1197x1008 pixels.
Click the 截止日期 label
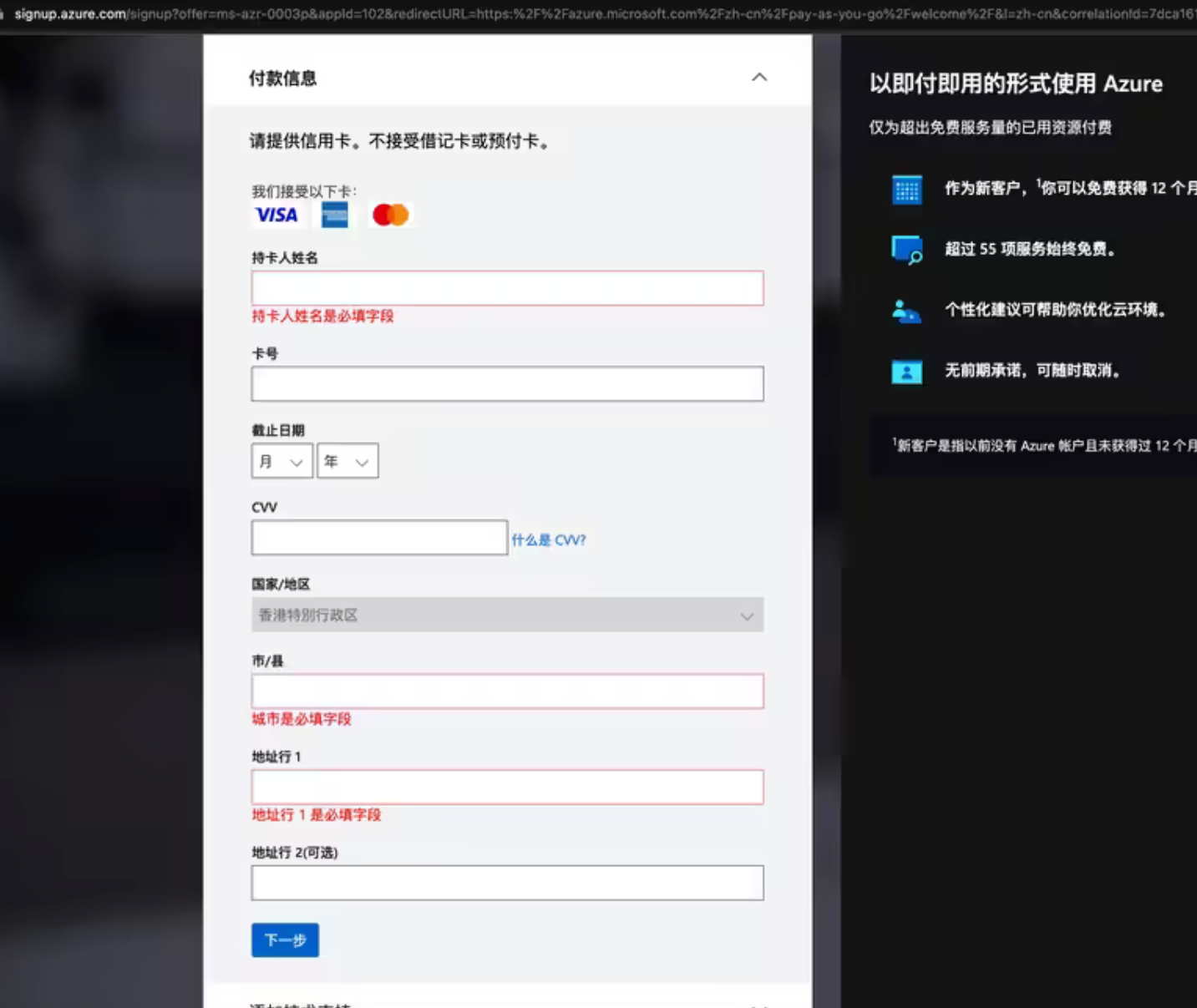click(x=278, y=430)
